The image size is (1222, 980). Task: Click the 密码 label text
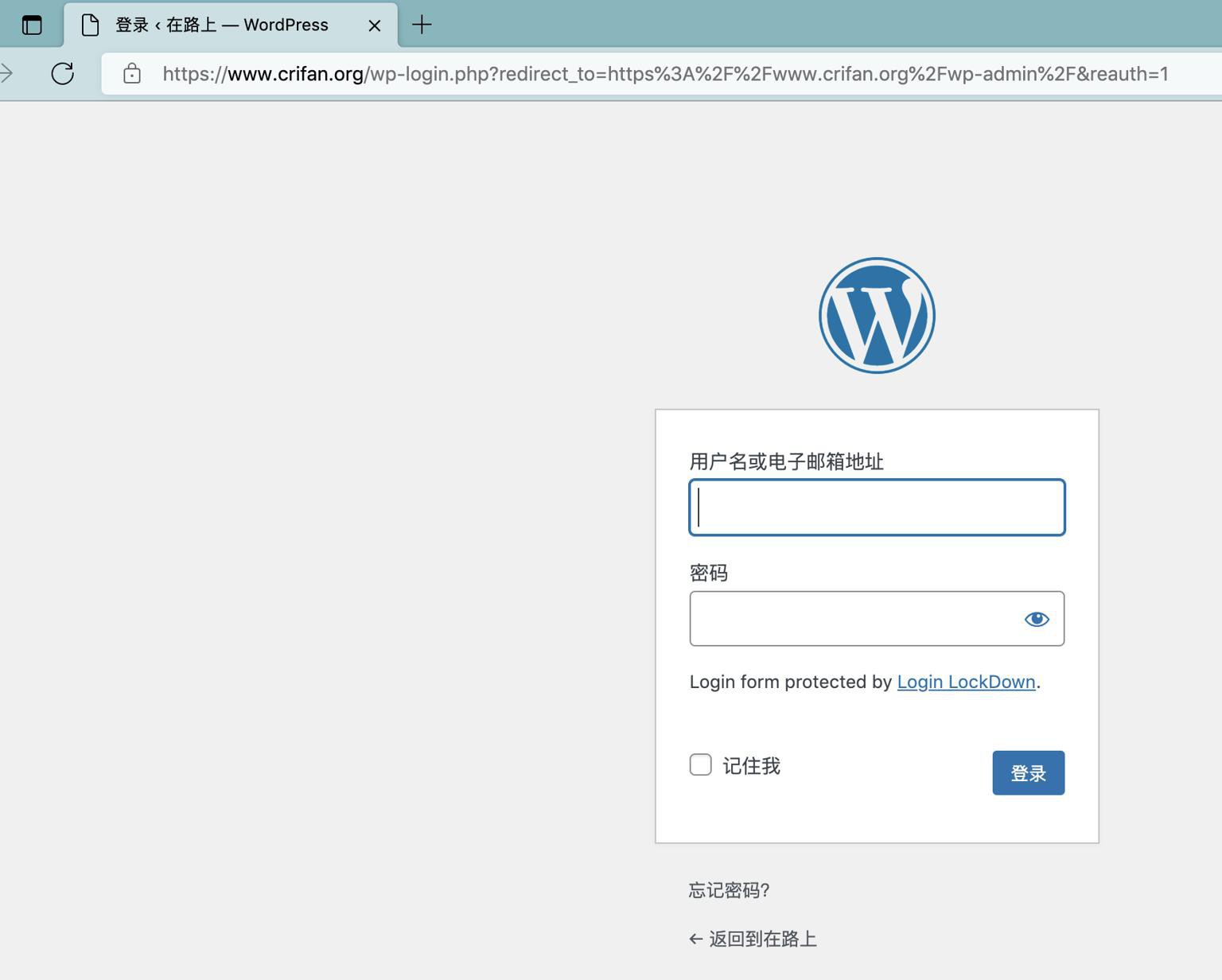point(708,573)
